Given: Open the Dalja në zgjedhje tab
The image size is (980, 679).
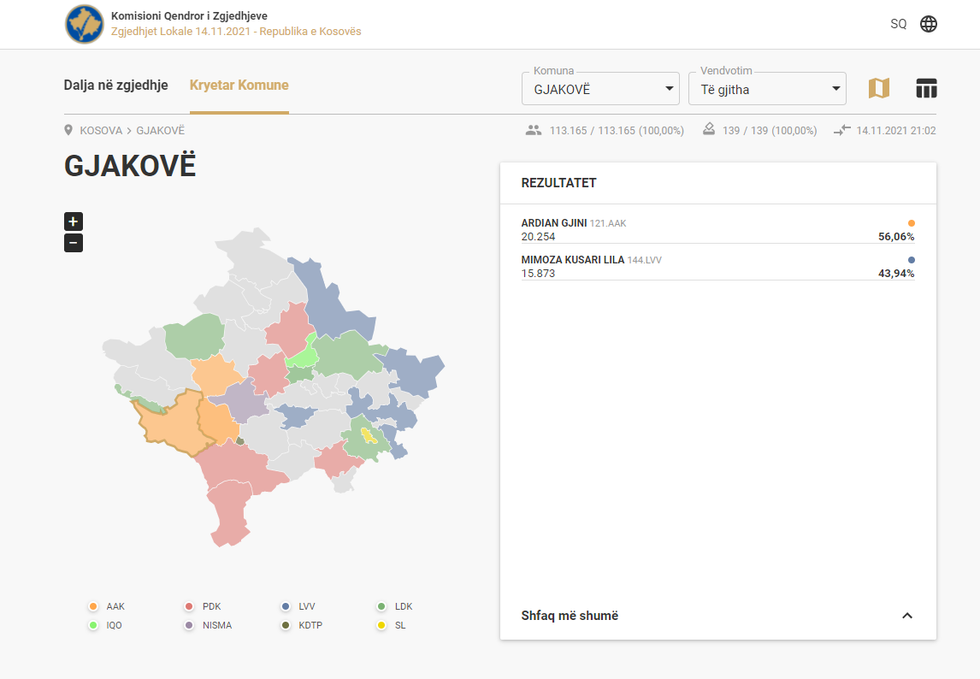Looking at the screenshot, I should click(x=116, y=85).
